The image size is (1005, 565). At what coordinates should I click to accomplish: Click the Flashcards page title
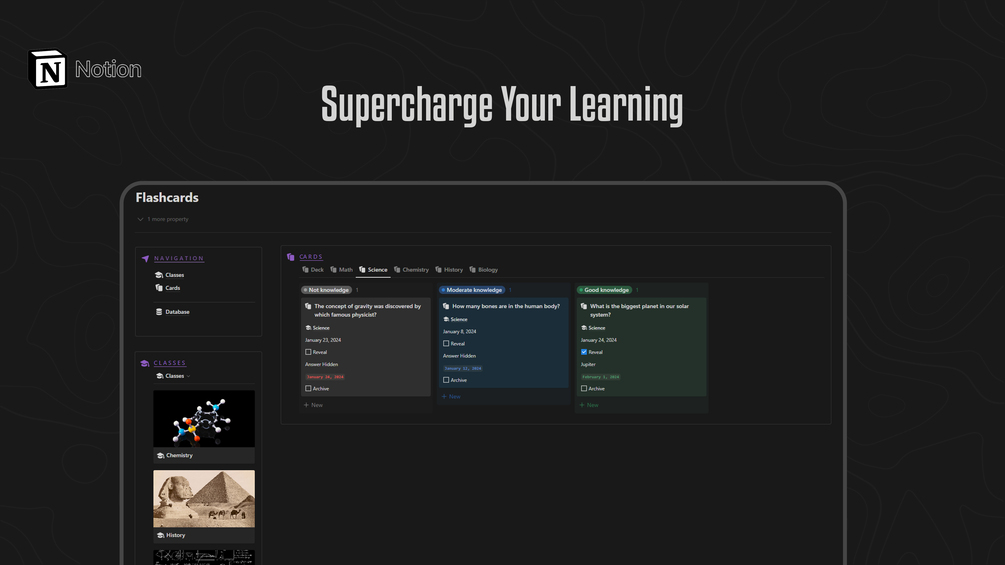167,197
